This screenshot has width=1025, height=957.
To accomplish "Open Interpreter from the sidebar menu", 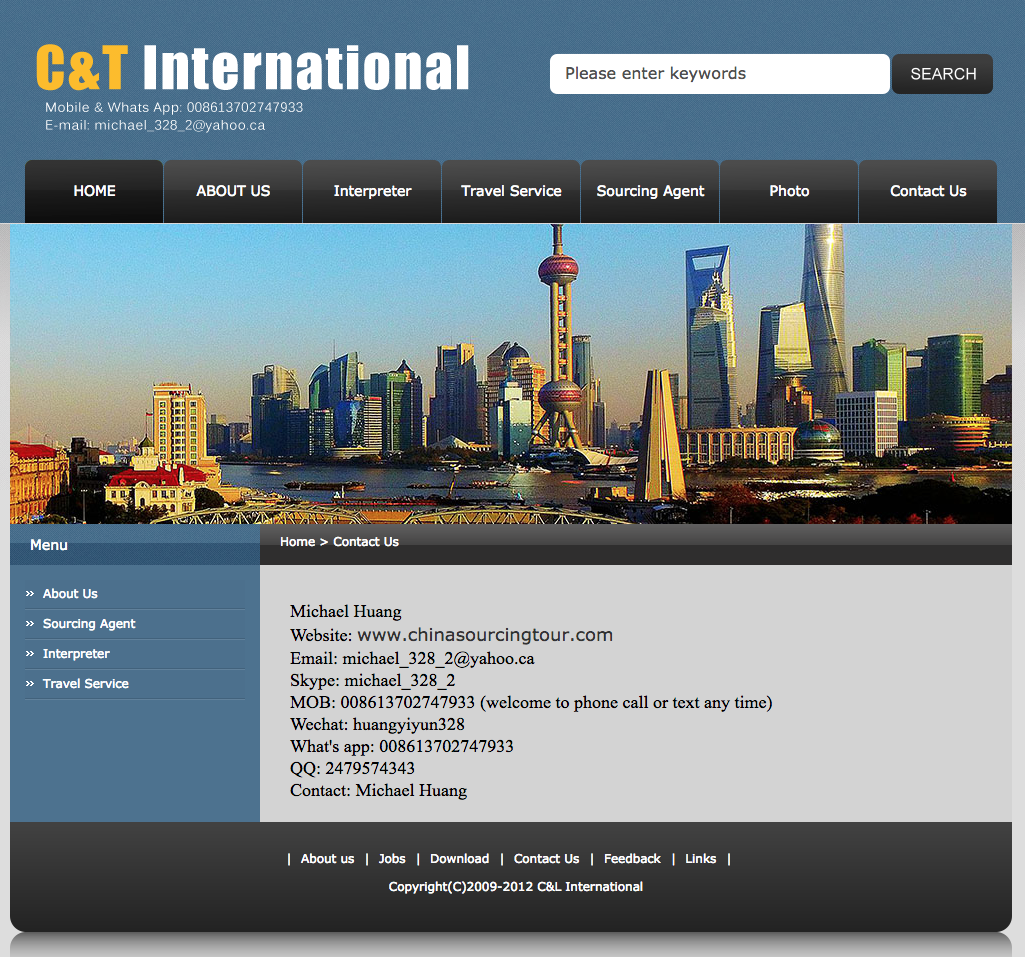I will 76,654.
